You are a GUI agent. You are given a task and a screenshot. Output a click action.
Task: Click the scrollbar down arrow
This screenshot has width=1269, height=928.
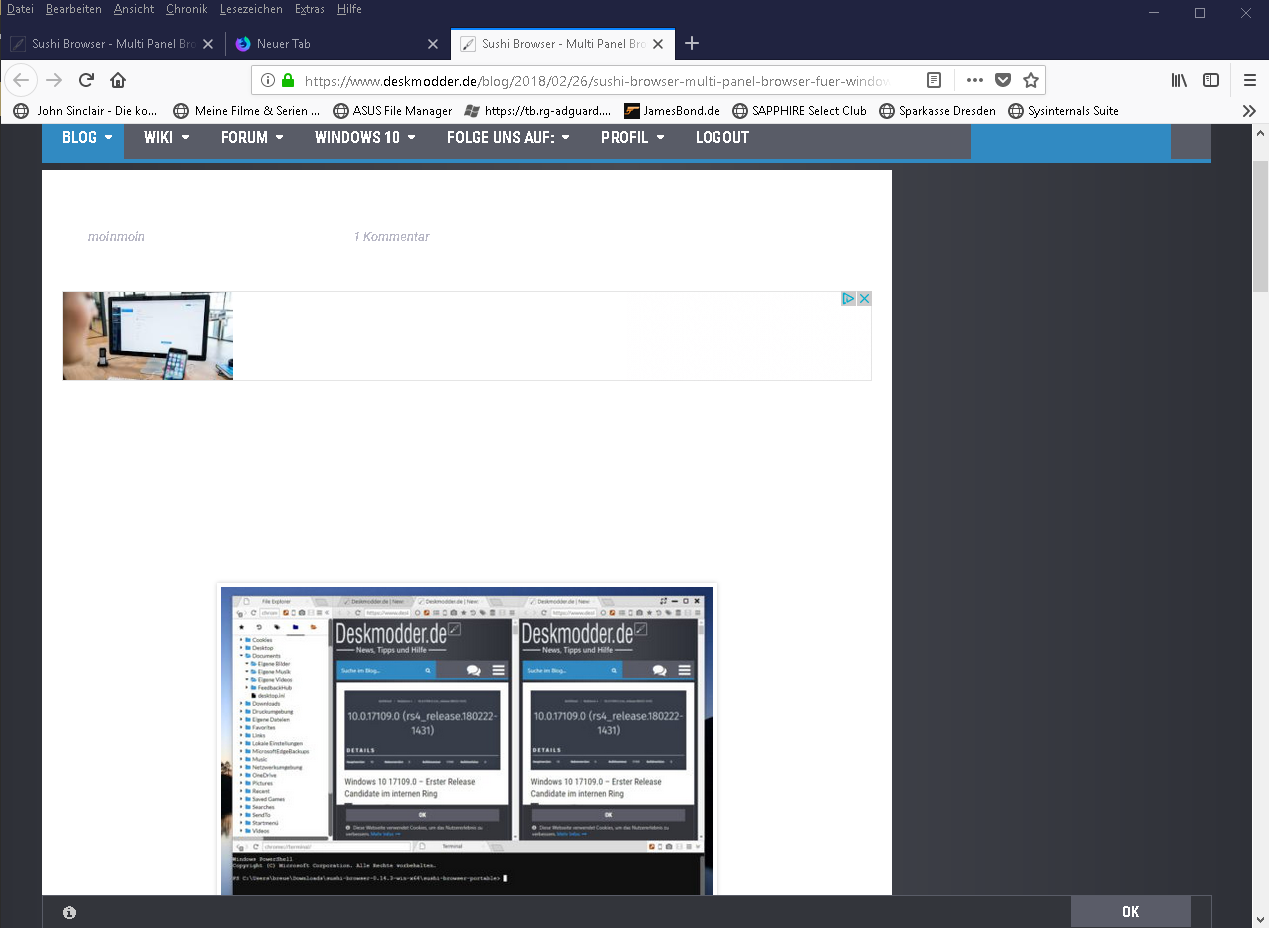point(1260,918)
